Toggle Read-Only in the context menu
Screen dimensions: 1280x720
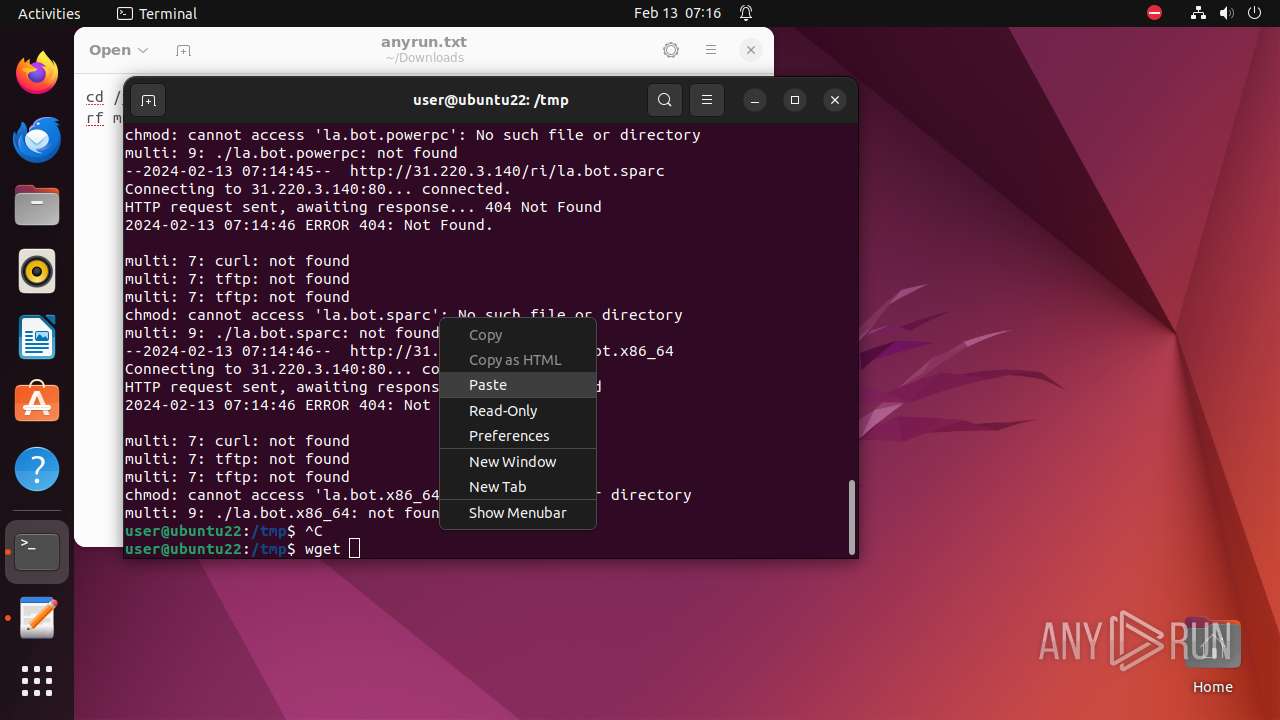pos(518,411)
